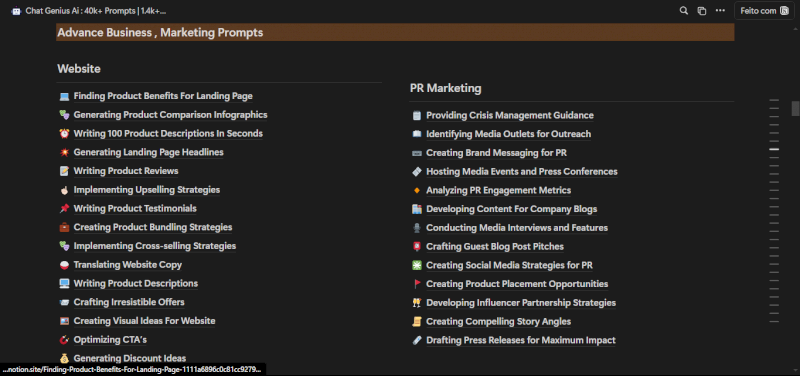Click the Advance Business, Marketing Prompts heading

[160, 33]
